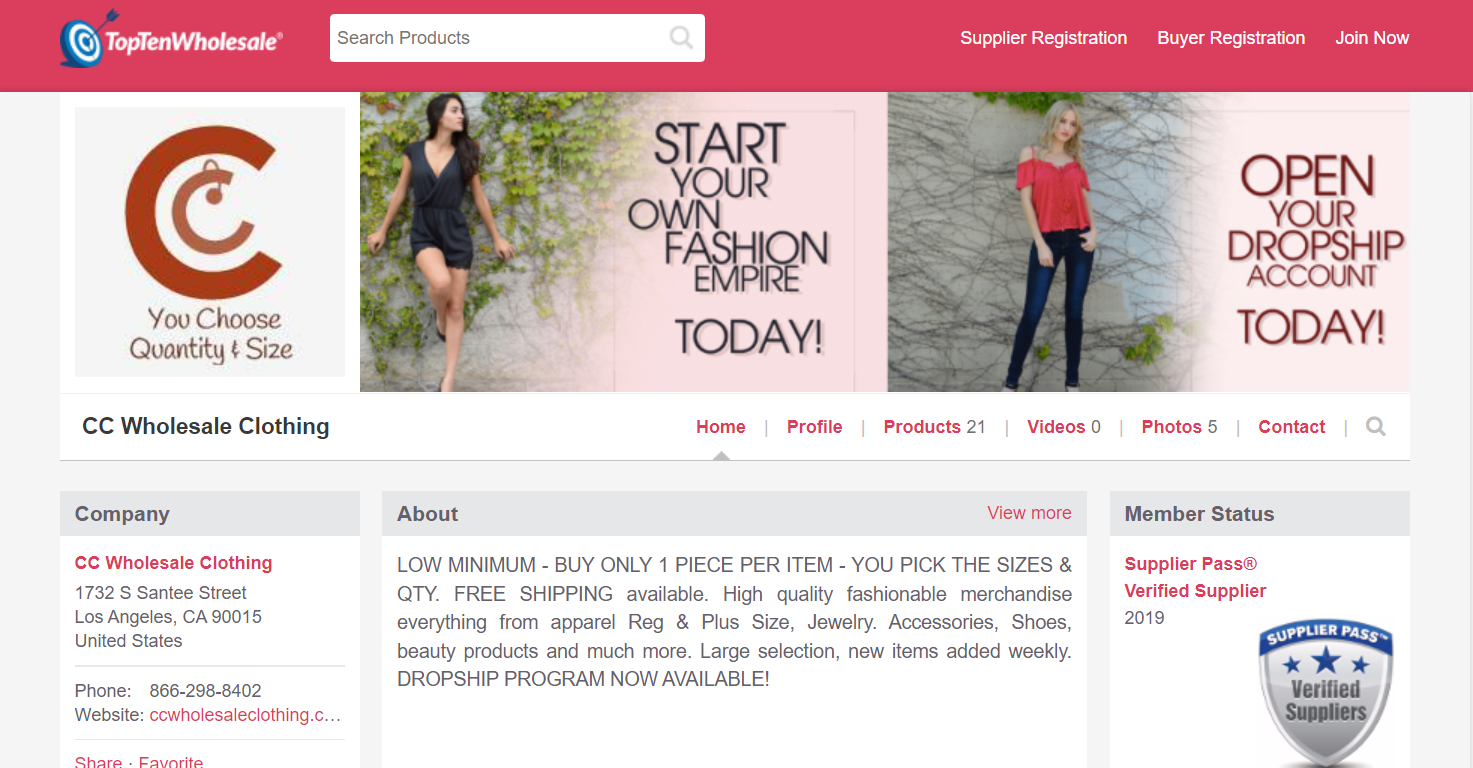The width and height of the screenshot is (1473, 768).
Task: Click the CC company logo image
Action: [210, 242]
